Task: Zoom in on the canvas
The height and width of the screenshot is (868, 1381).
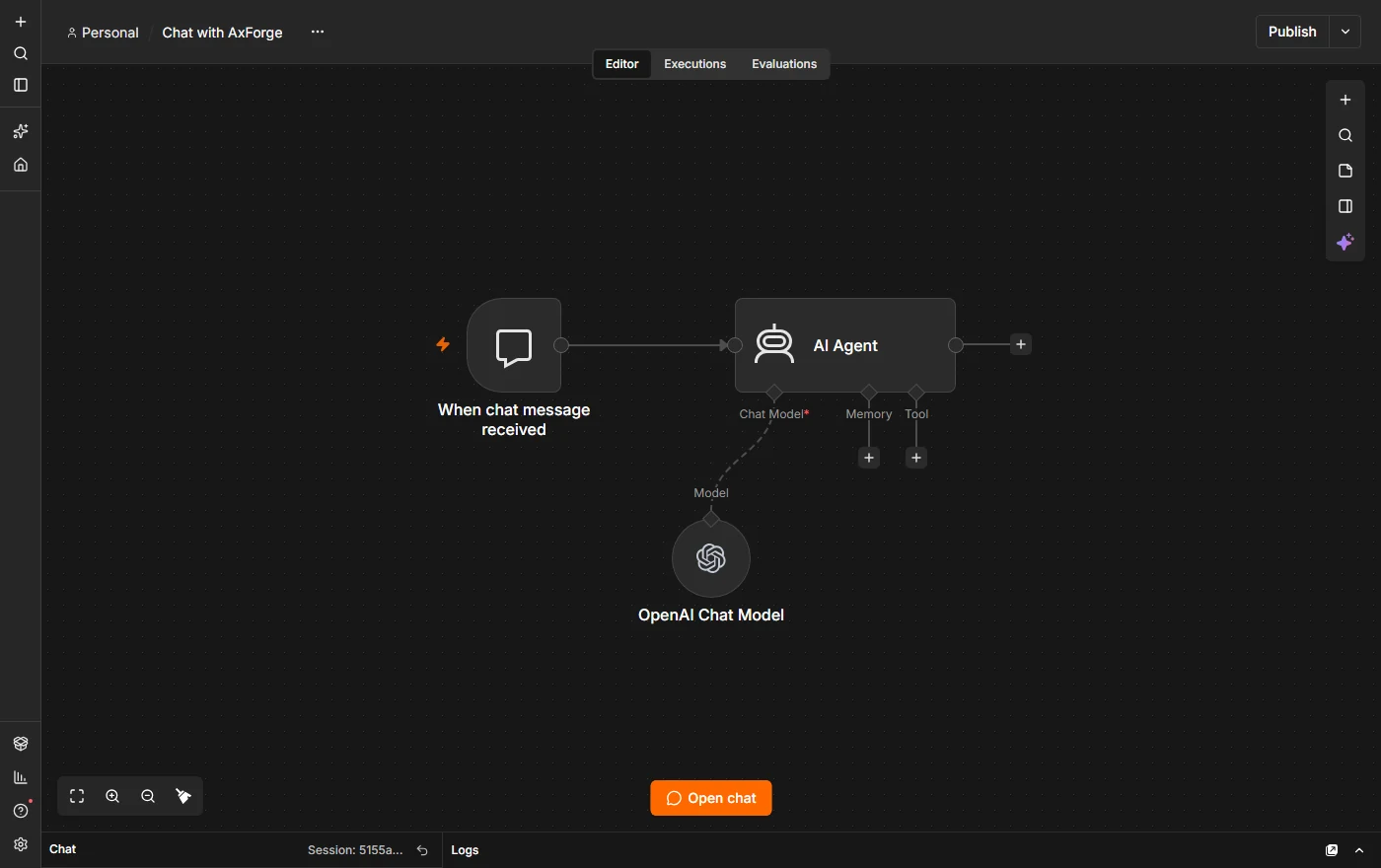Action: pos(112,796)
